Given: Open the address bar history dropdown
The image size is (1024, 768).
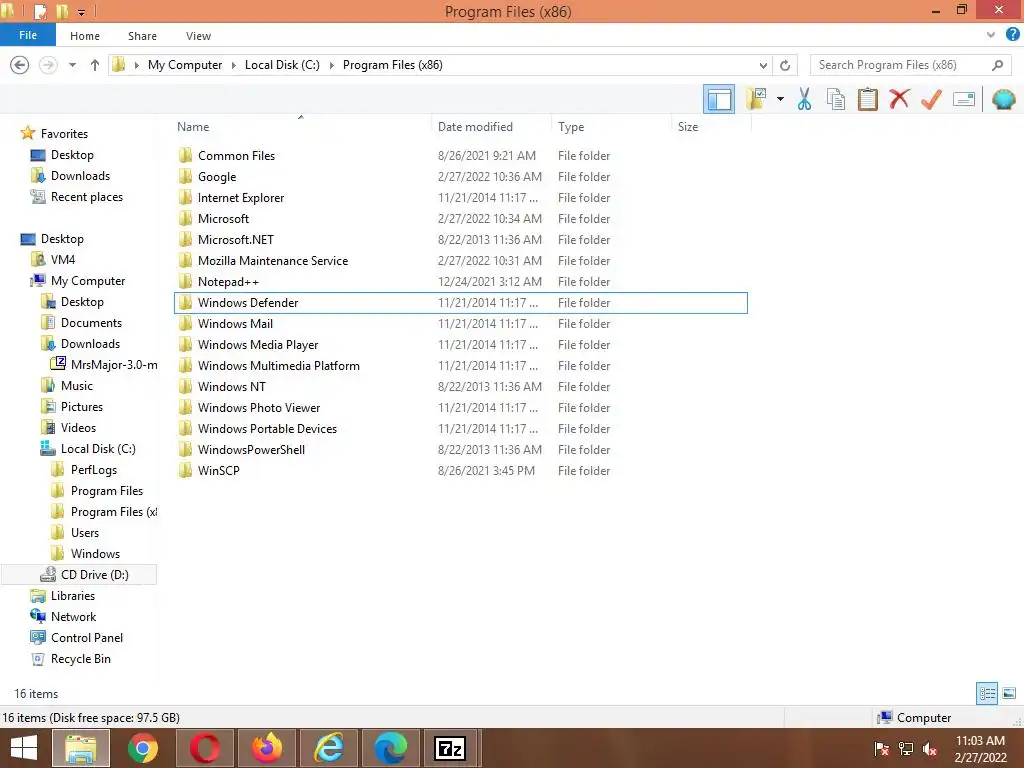Looking at the screenshot, I should coord(763,65).
